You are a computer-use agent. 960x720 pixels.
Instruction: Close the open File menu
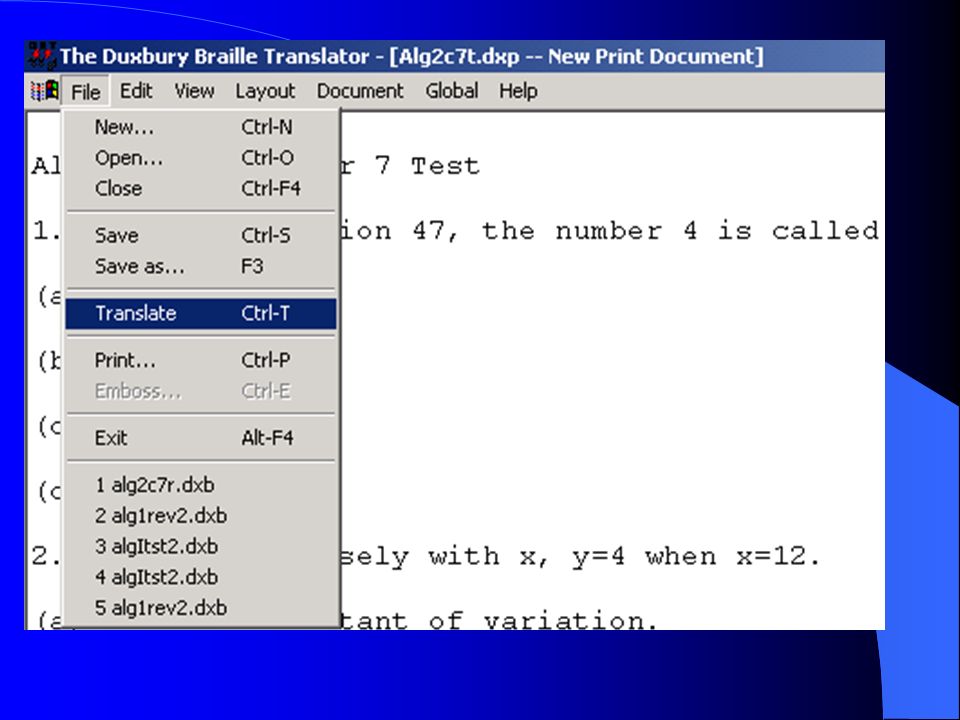(x=85, y=92)
